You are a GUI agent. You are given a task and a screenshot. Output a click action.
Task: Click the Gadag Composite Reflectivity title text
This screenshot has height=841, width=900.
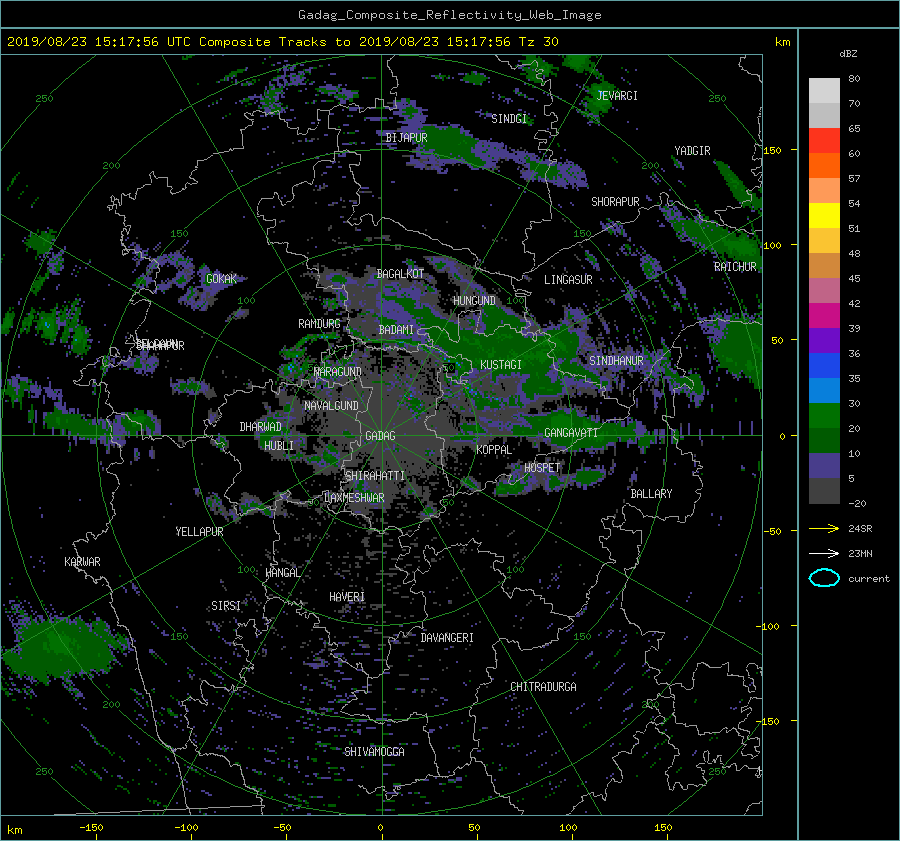pos(449,15)
